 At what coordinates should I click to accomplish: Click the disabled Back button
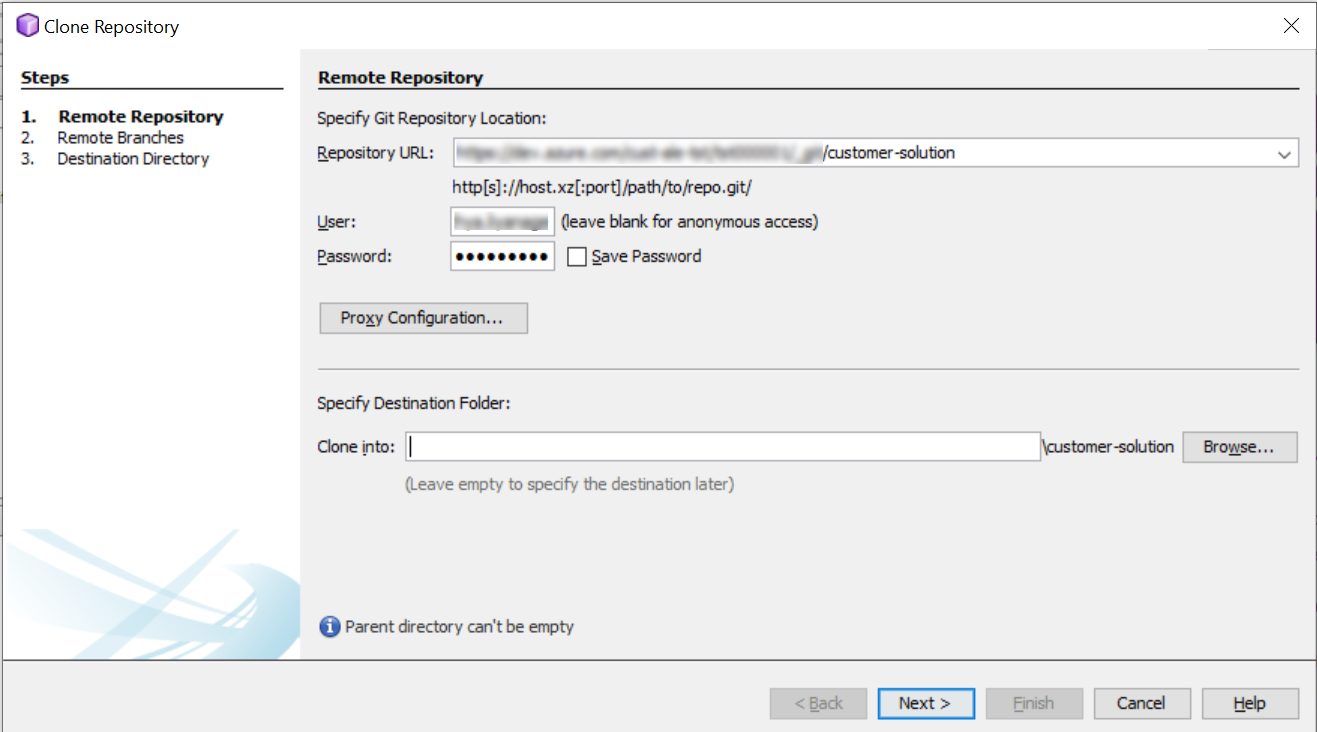(818, 703)
